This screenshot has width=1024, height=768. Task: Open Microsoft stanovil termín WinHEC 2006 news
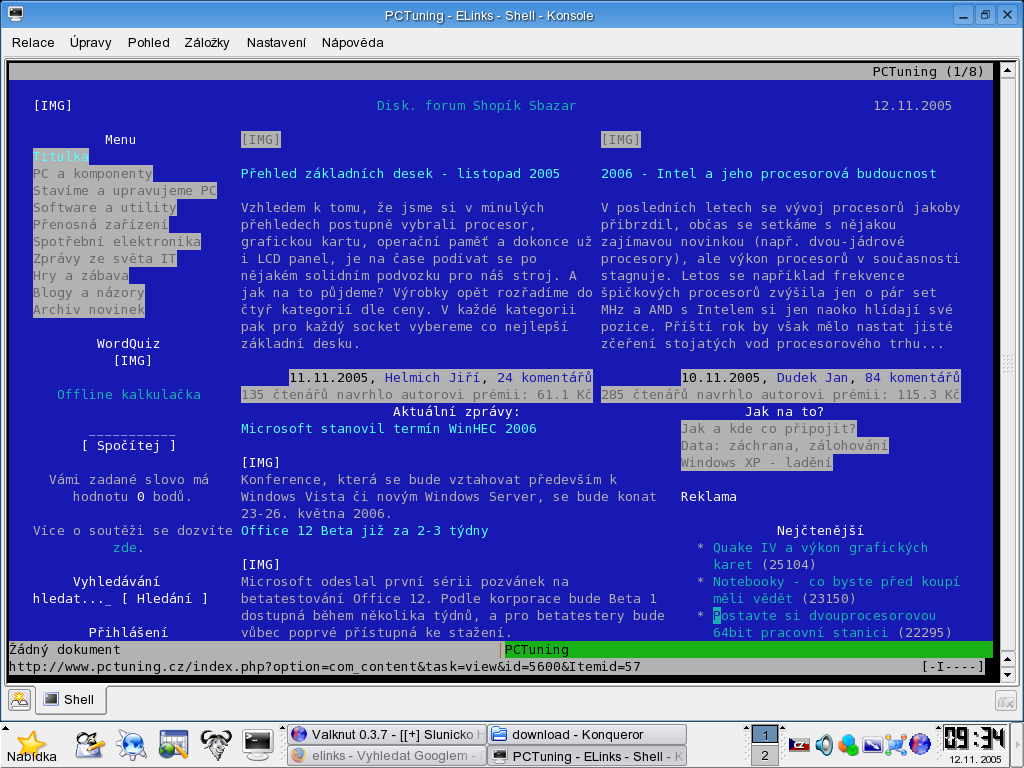coord(389,428)
